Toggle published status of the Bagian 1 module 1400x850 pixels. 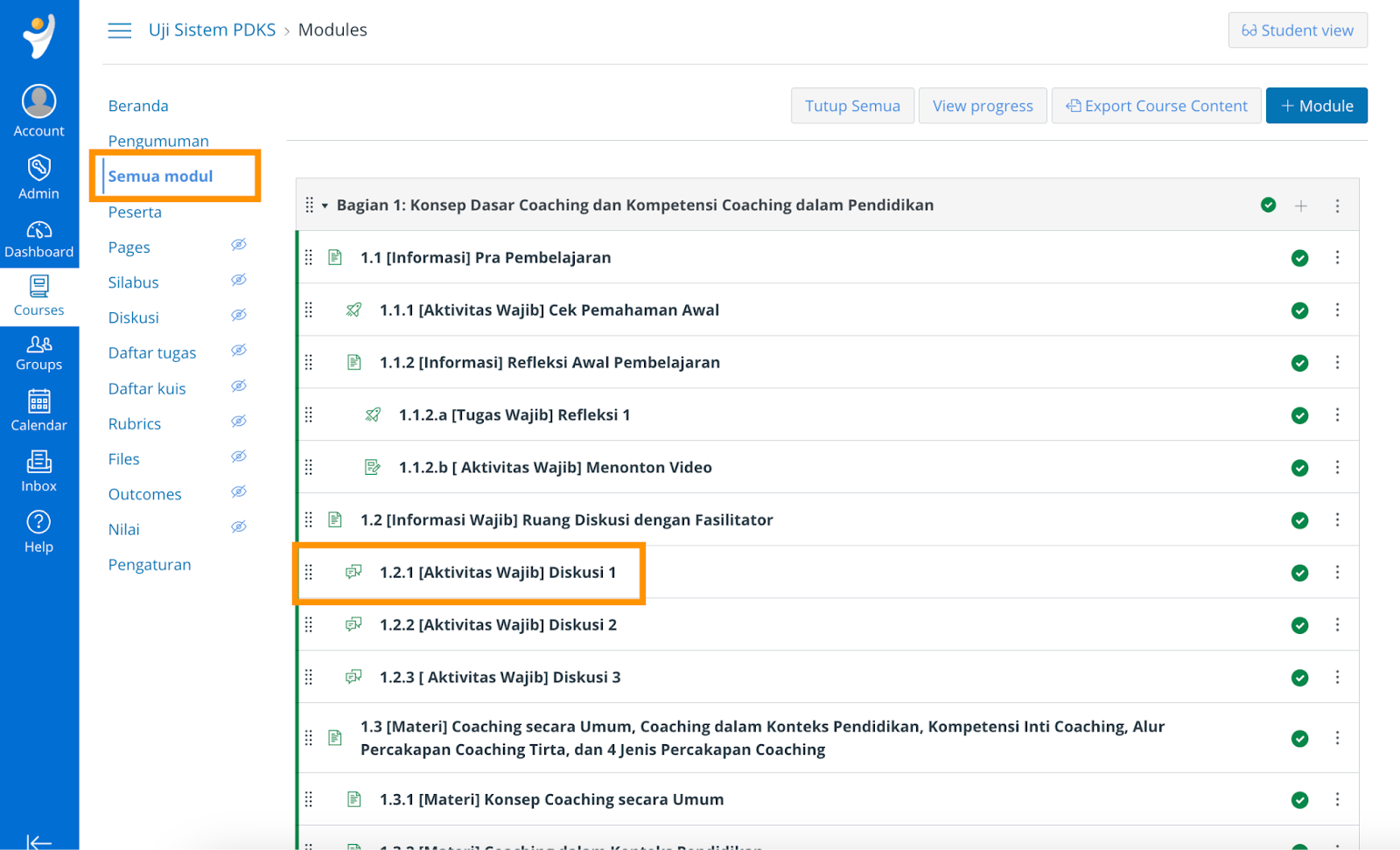1268,206
